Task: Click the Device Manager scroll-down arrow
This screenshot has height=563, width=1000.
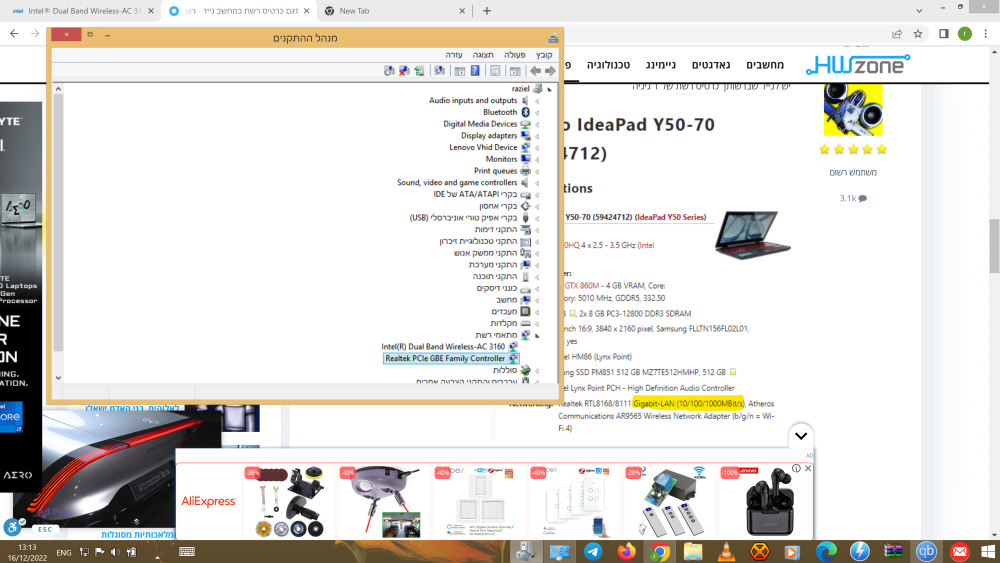Action: (x=58, y=377)
